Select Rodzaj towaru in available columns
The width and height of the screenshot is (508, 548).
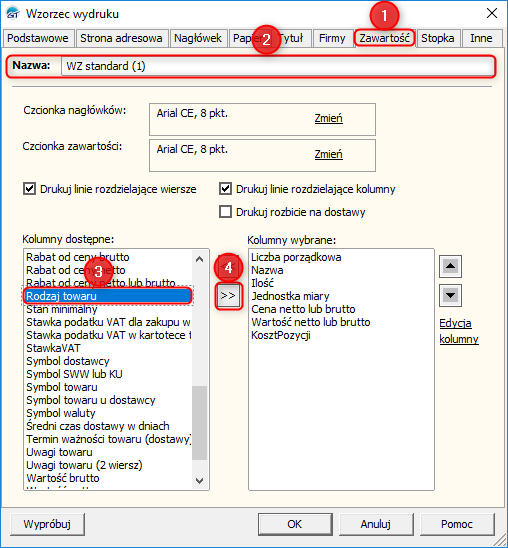tap(108, 296)
